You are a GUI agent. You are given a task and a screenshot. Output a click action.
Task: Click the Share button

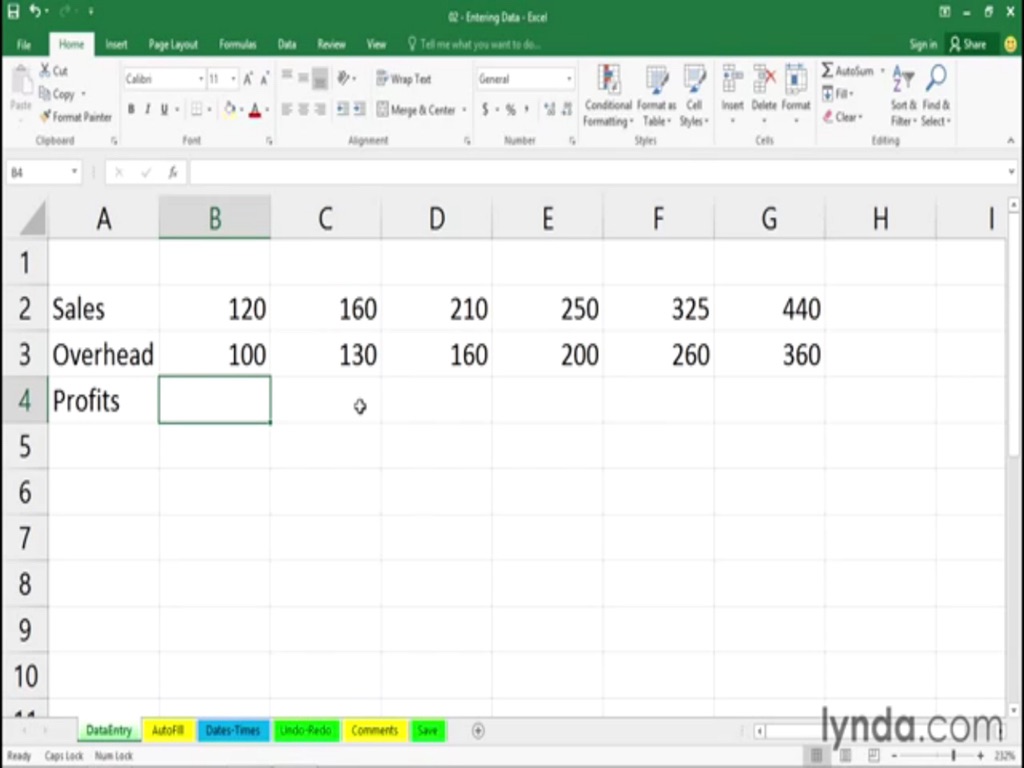tap(967, 45)
